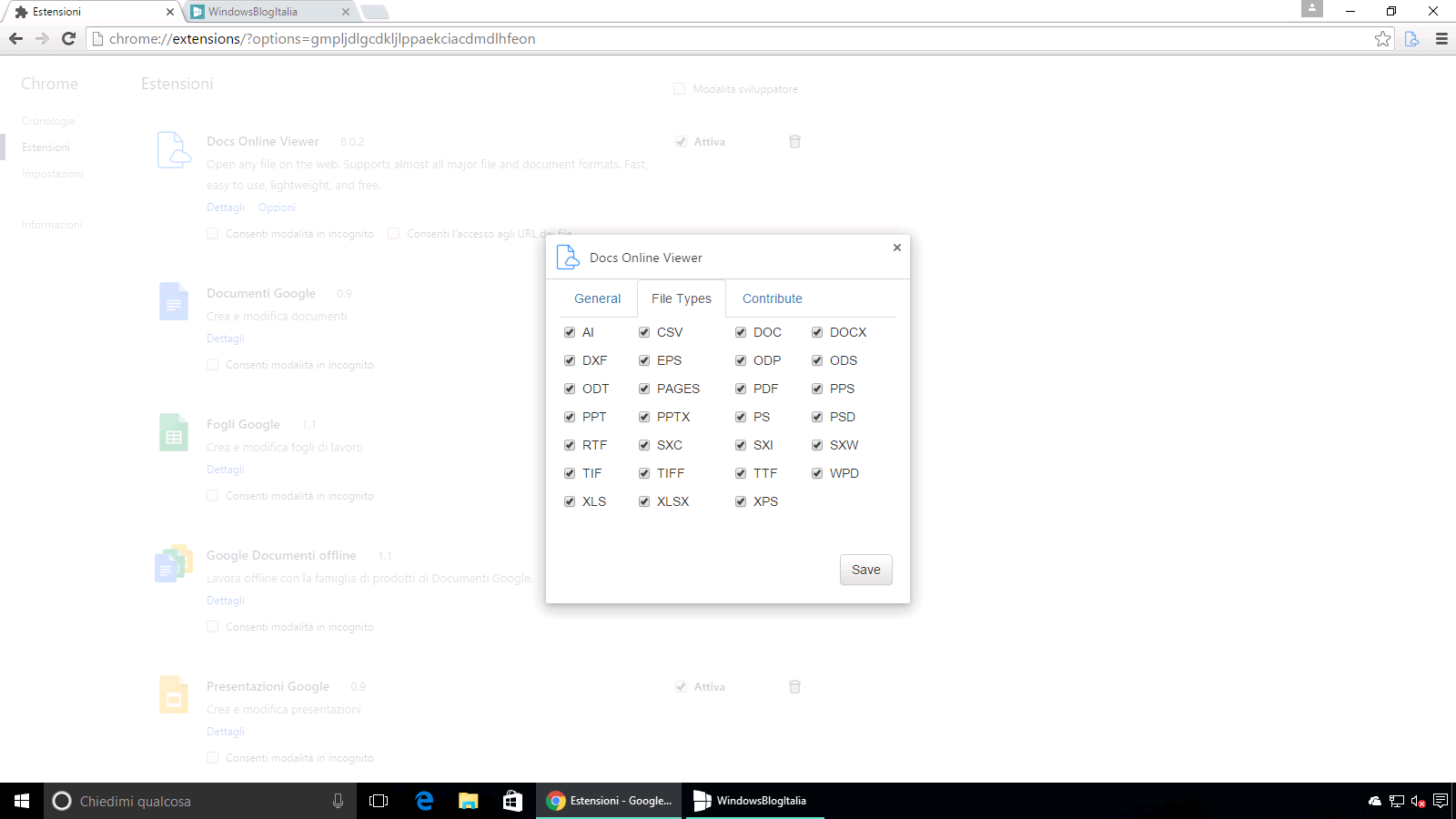Open a new browser tab

(x=374, y=12)
